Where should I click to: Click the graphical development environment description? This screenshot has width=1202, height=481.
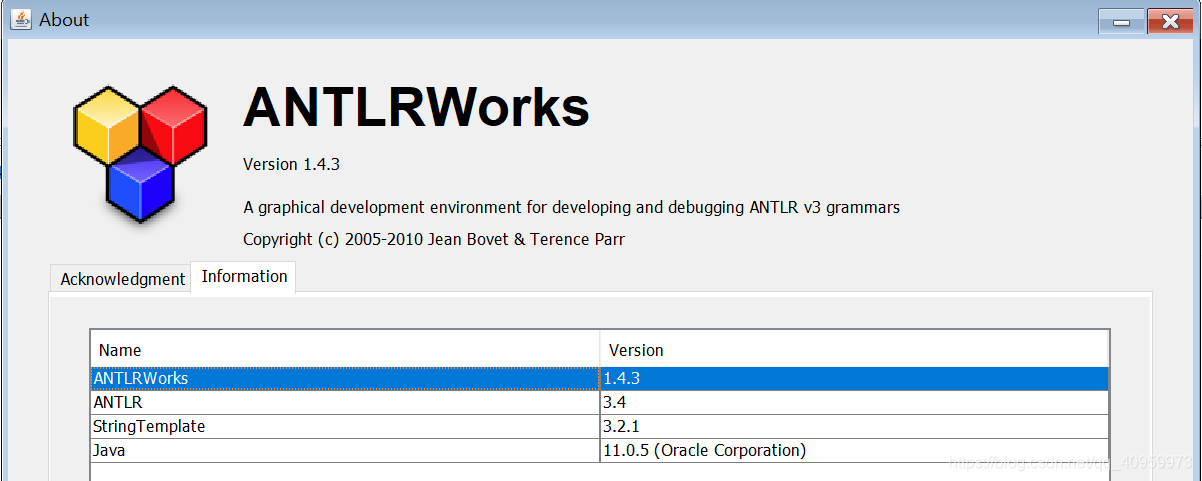[571, 208]
